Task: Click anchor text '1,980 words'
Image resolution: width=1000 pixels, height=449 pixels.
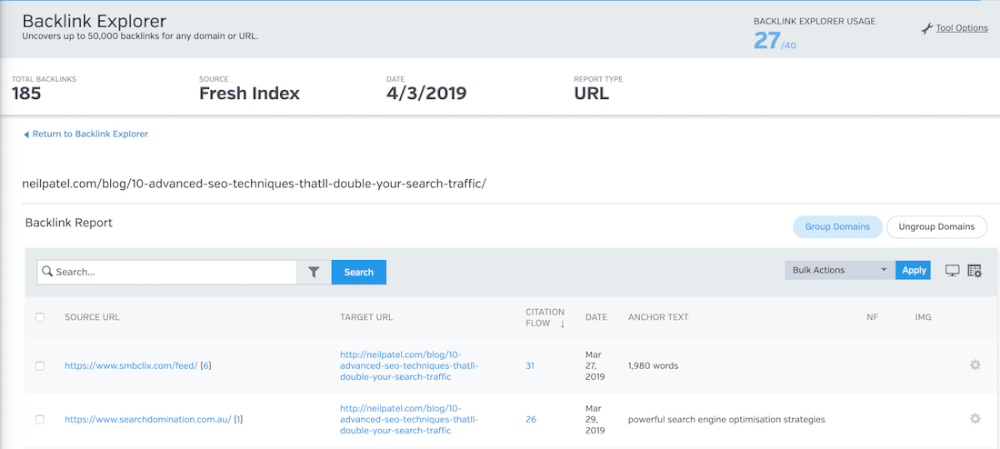Action: click(653, 366)
